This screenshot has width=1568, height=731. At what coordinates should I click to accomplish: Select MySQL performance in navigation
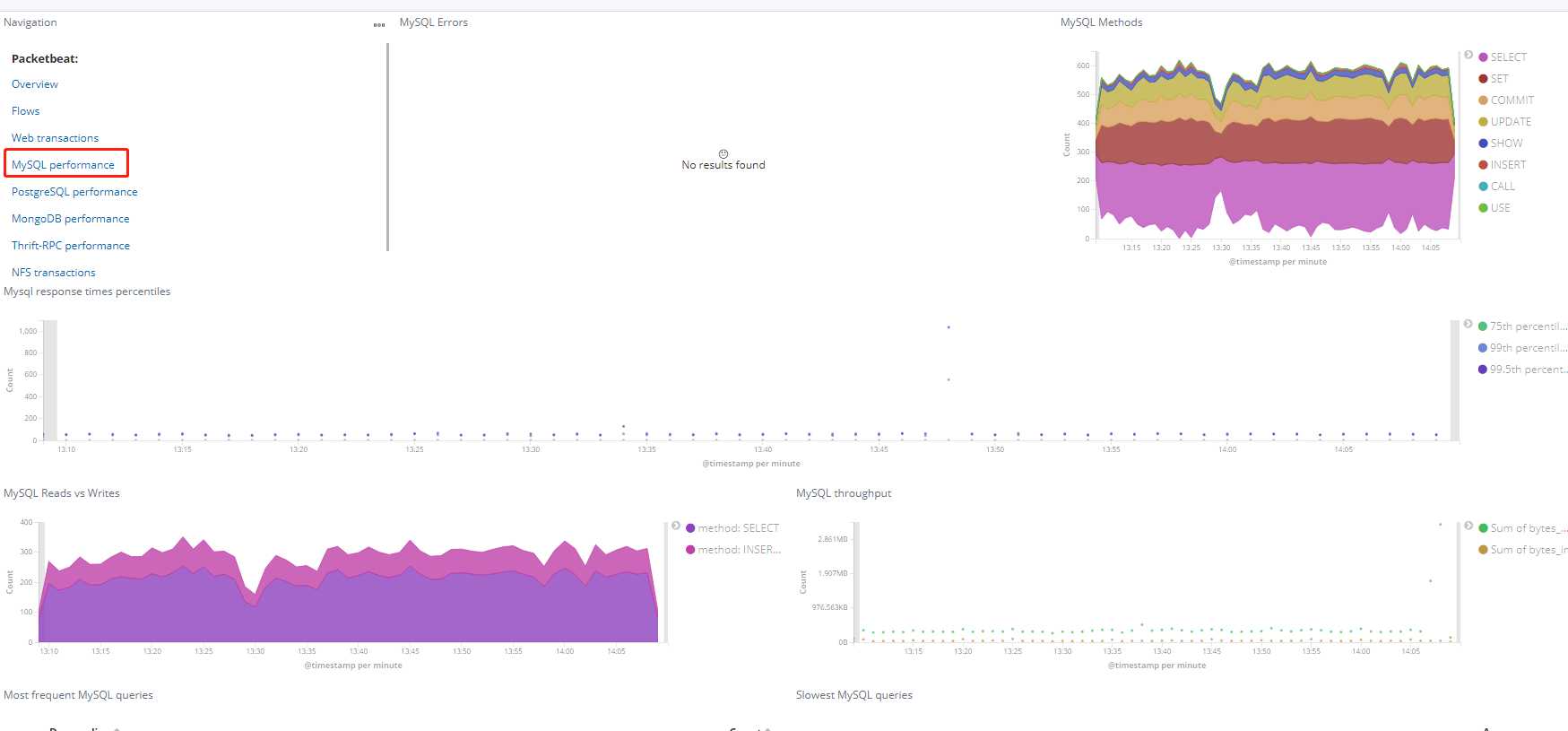coord(64,165)
